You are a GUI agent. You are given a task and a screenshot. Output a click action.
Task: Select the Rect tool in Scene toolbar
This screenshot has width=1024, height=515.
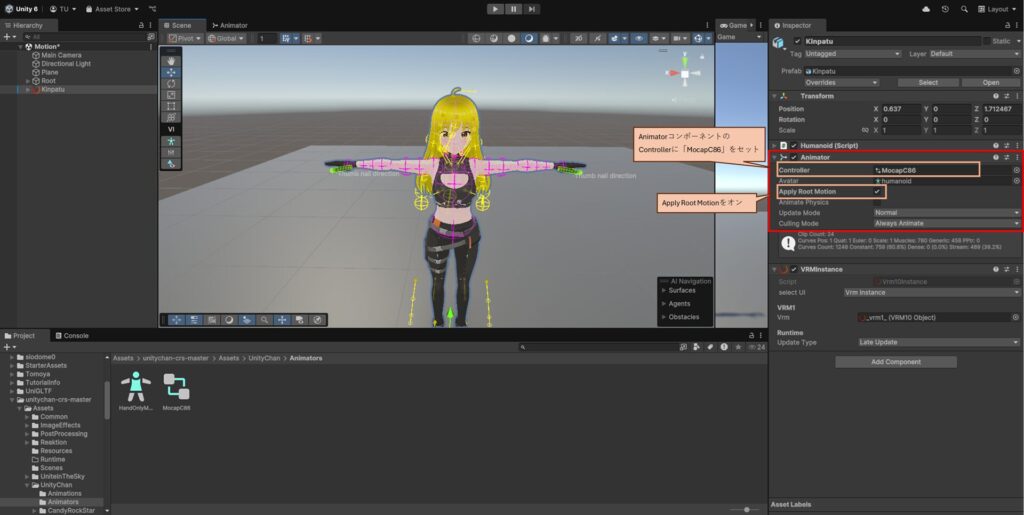tap(171, 106)
